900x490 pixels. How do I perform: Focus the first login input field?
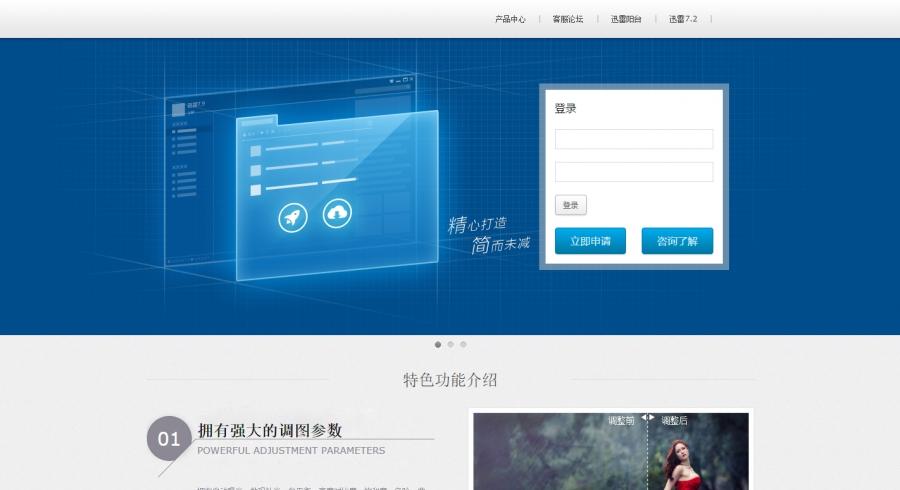[x=634, y=139]
